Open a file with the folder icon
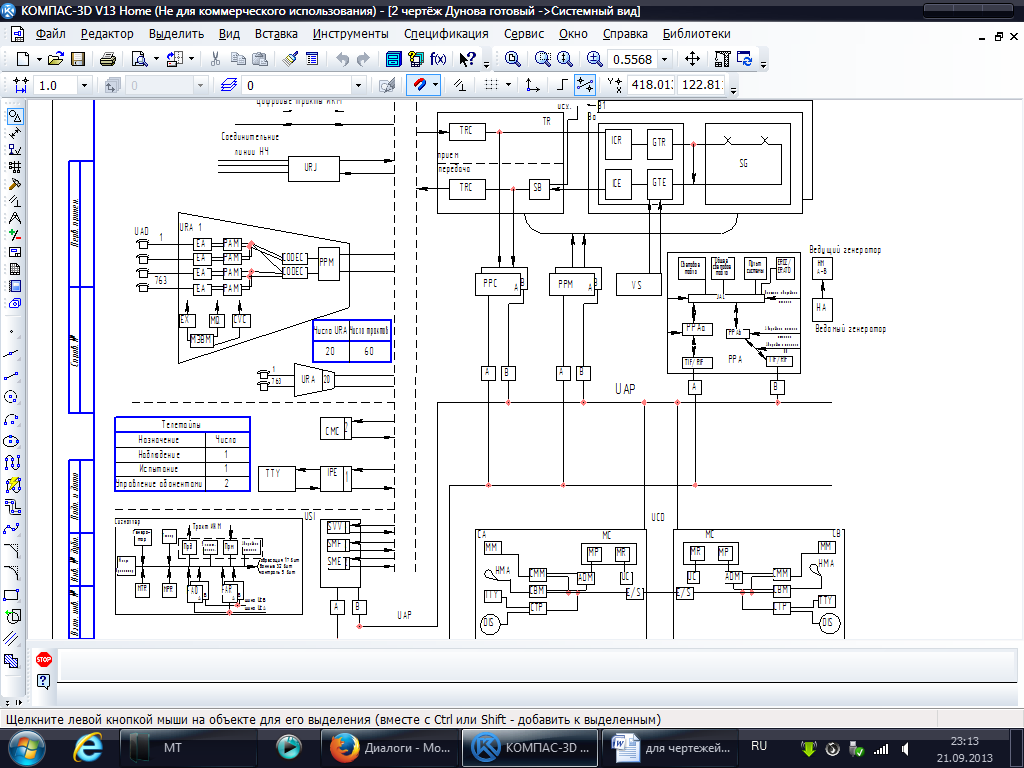Viewport: 1024px width, 768px height. (x=56, y=59)
